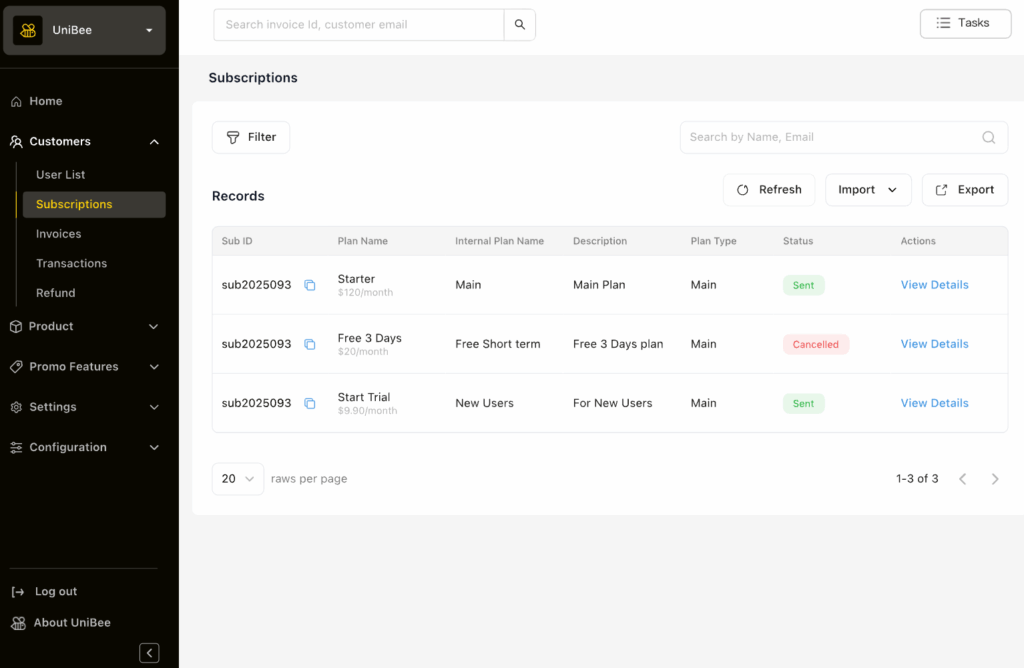Open Settings via its gear icon
This screenshot has height=668, width=1024.
15,407
